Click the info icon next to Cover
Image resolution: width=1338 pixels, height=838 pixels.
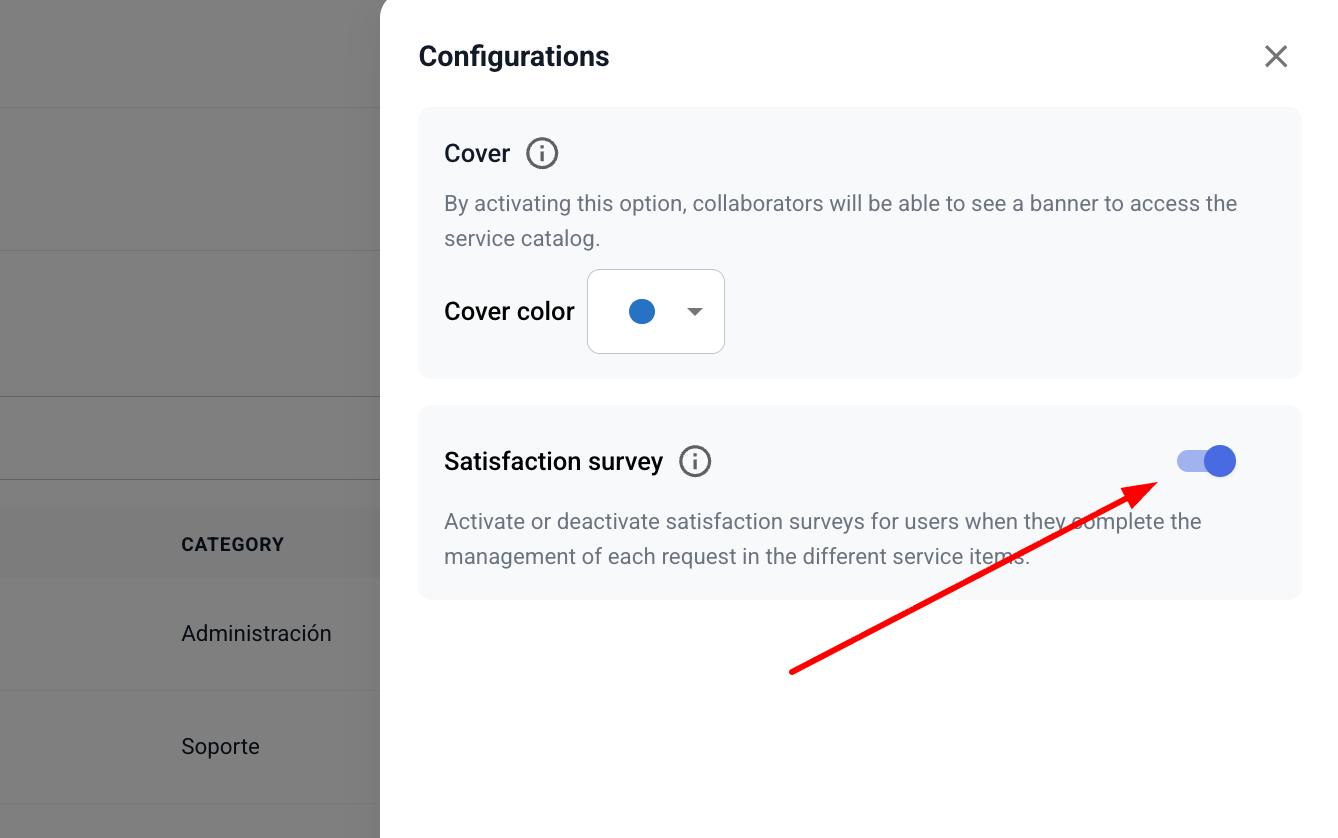(542, 154)
